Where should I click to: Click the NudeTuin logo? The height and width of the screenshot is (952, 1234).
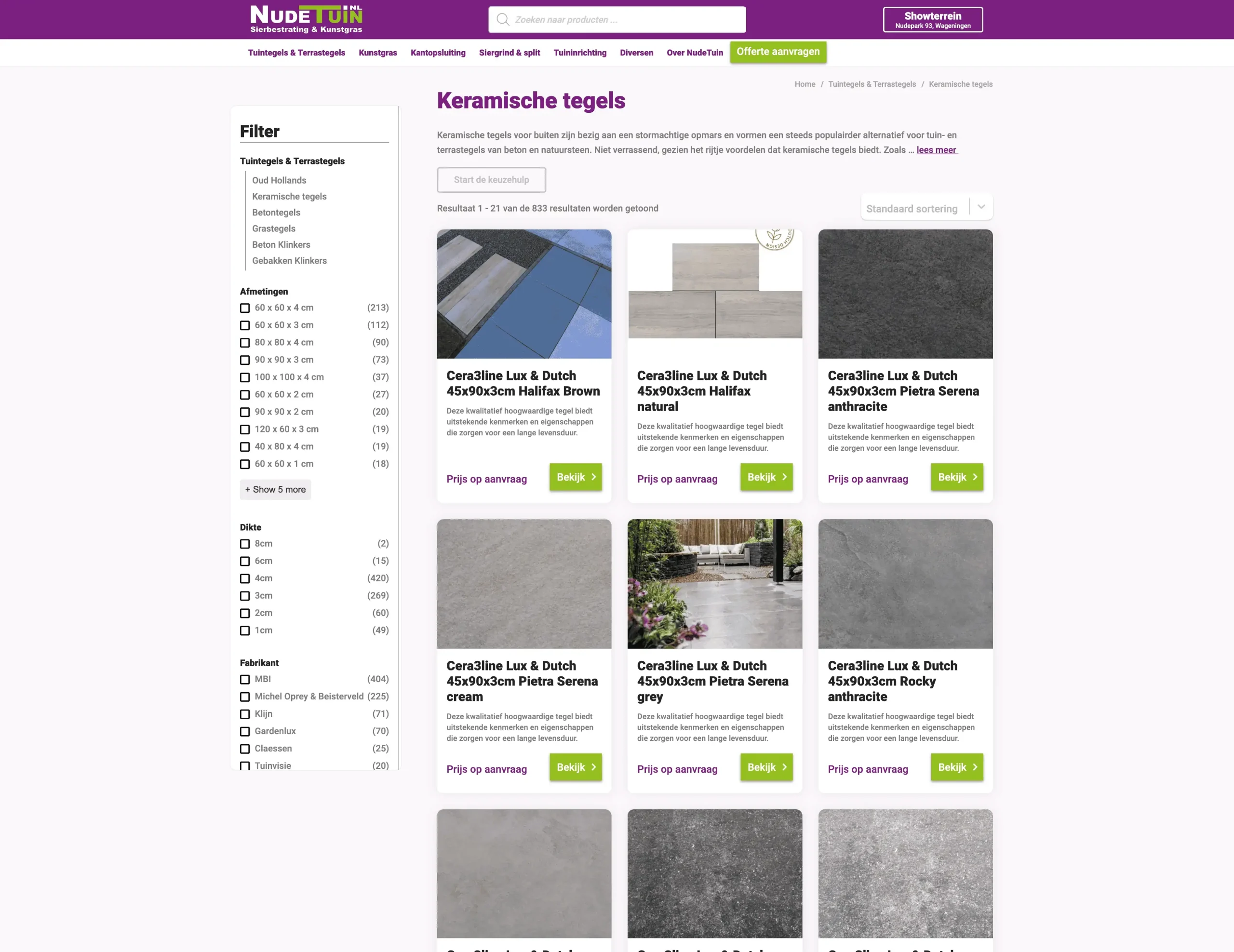306,19
